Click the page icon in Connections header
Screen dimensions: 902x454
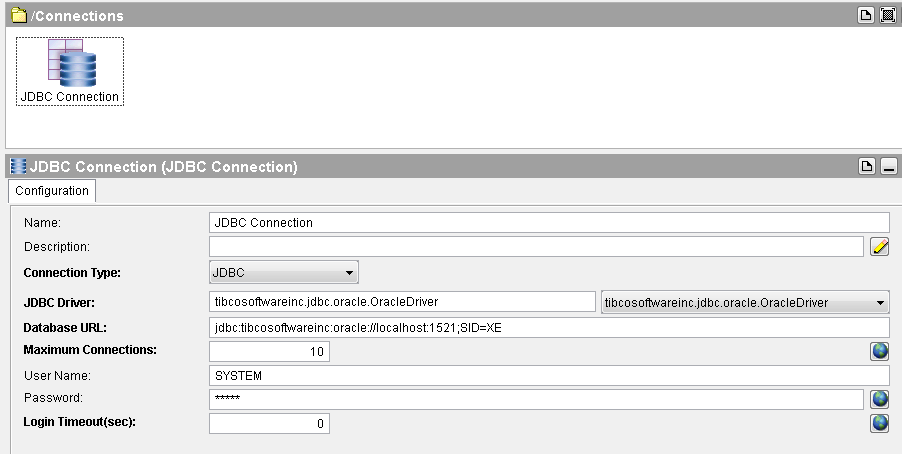coord(866,15)
